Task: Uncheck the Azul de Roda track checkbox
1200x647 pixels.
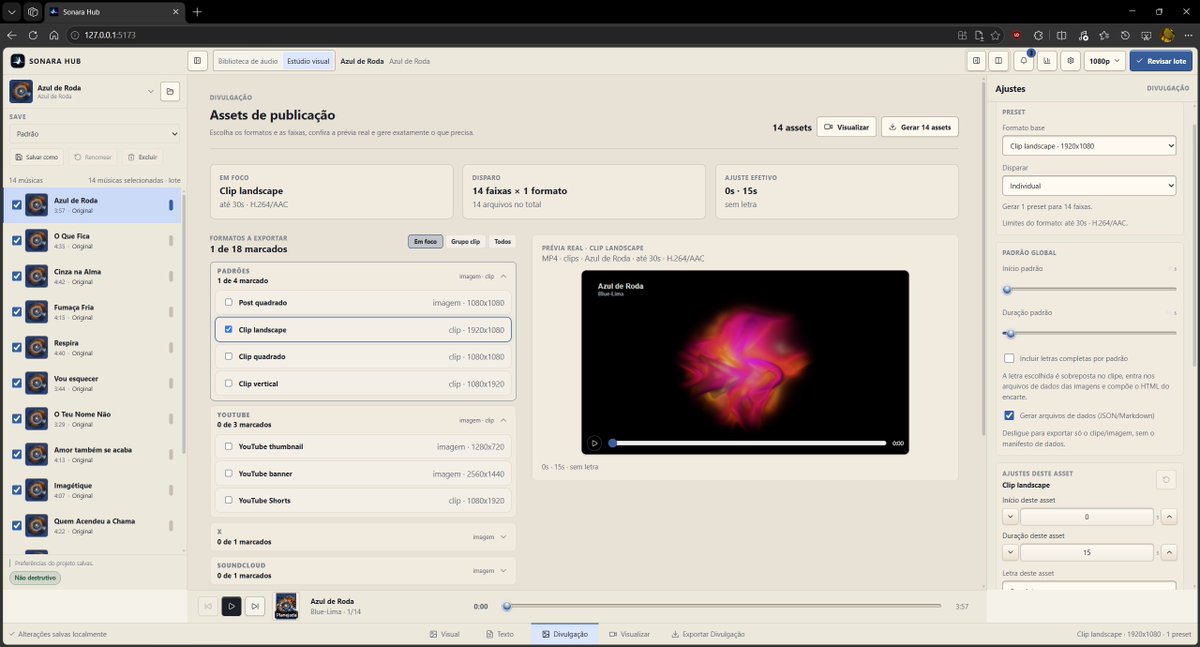Action: pos(16,205)
